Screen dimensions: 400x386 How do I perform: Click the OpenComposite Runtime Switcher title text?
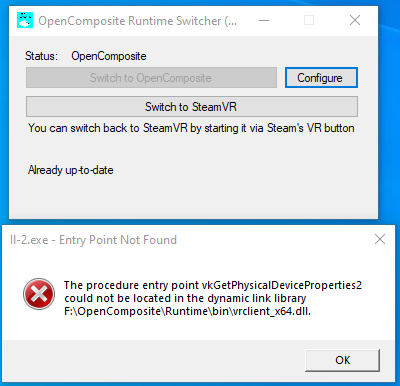pos(138,21)
